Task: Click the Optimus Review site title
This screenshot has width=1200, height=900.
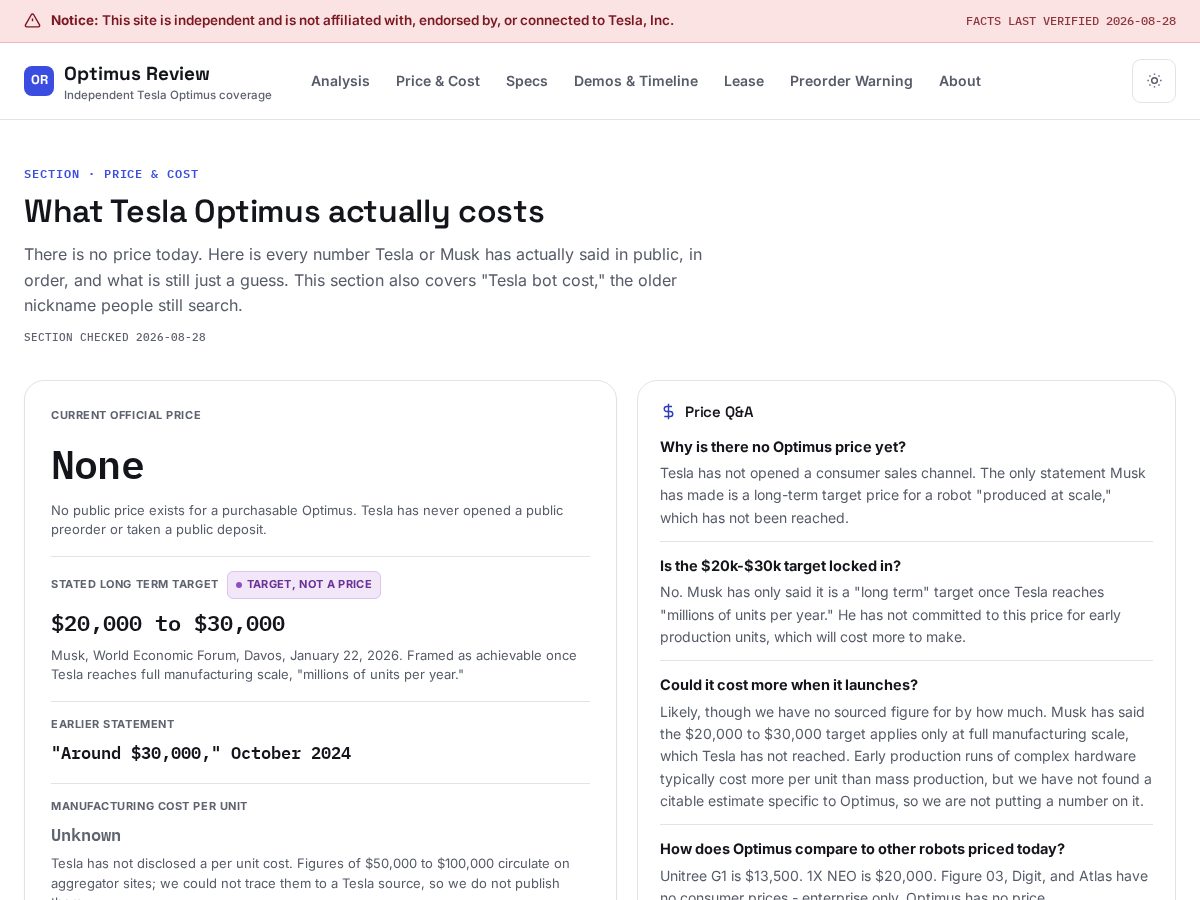Action: click(137, 74)
